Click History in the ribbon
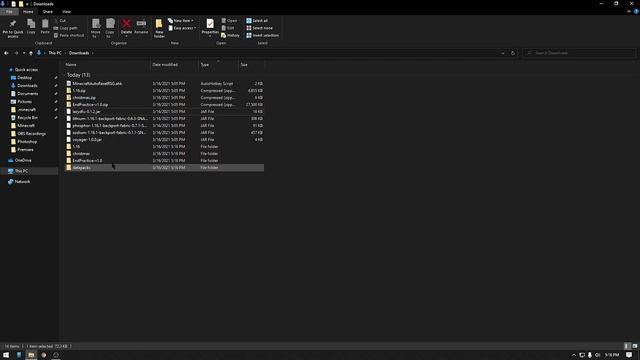Viewport: 640px width, 360px height. click(230, 36)
